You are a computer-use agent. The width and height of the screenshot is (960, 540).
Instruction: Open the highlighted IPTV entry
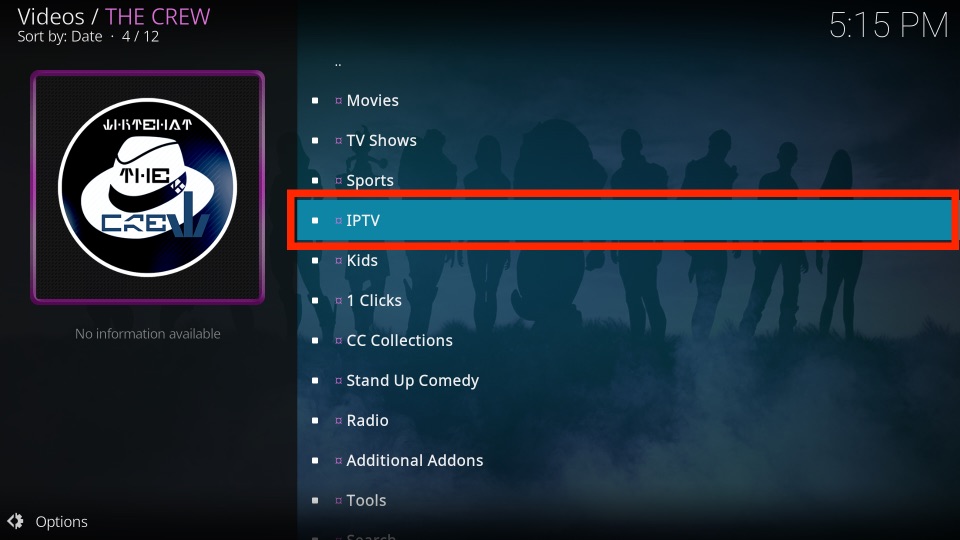(x=624, y=220)
